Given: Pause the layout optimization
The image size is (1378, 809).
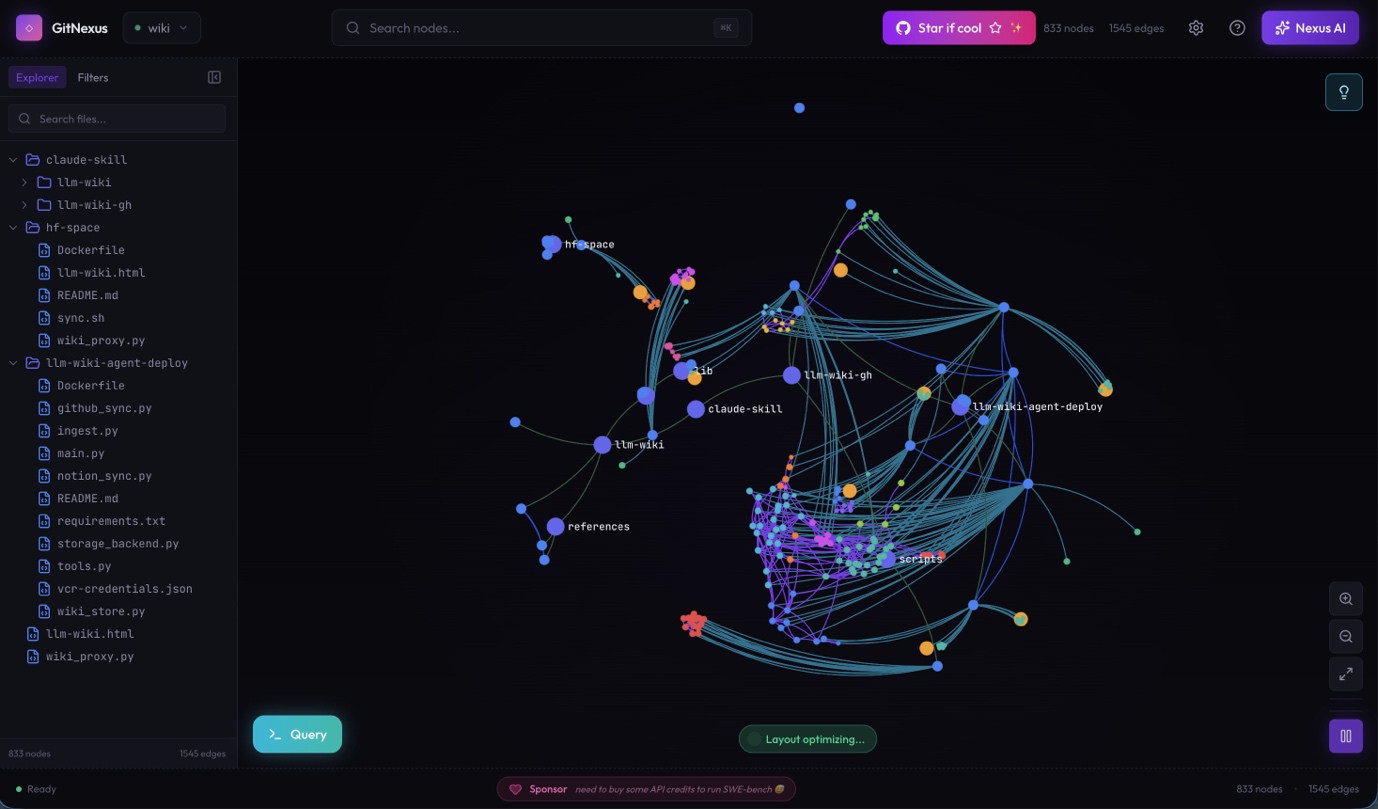Looking at the screenshot, I should pos(1346,737).
